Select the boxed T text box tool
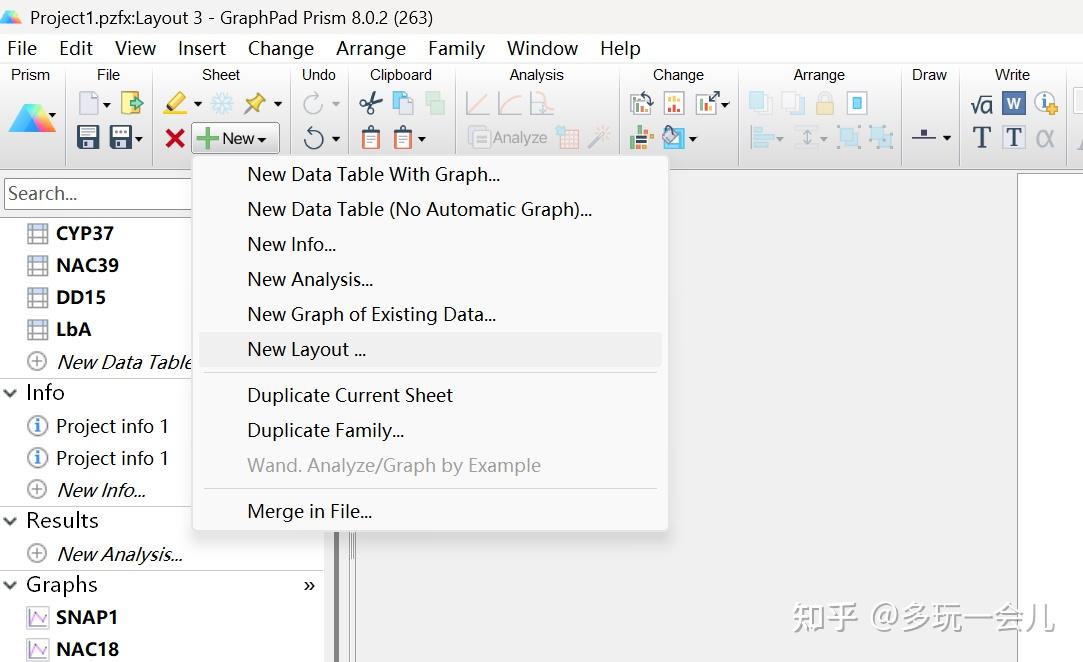This screenshot has width=1083, height=662. click(1013, 138)
